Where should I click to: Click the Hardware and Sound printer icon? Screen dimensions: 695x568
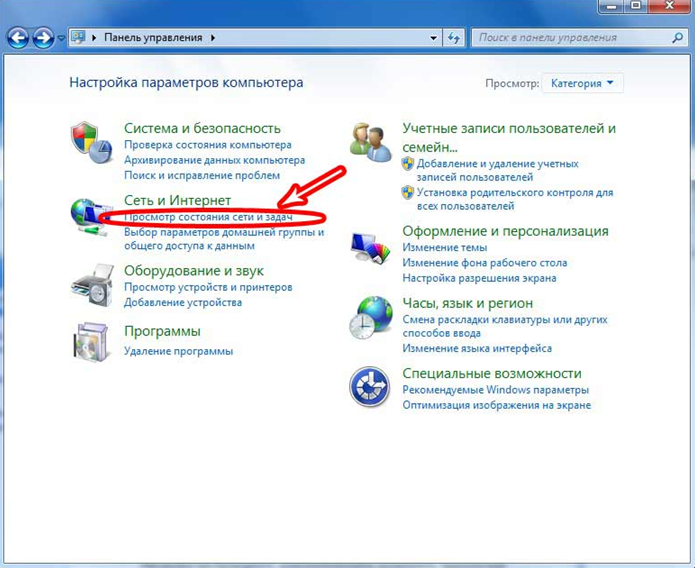pyautogui.click(x=91, y=284)
